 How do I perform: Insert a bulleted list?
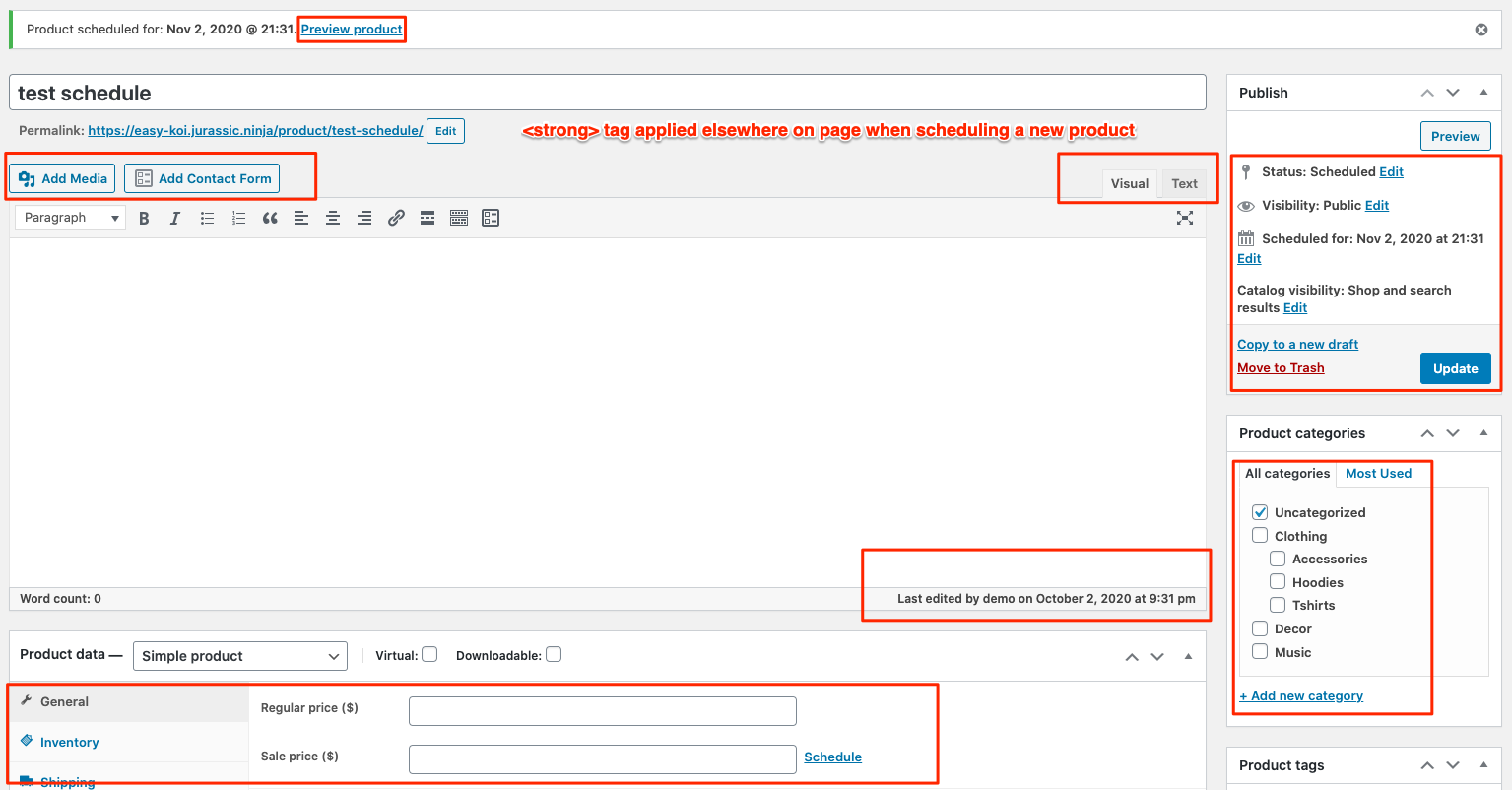(x=207, y=218)
